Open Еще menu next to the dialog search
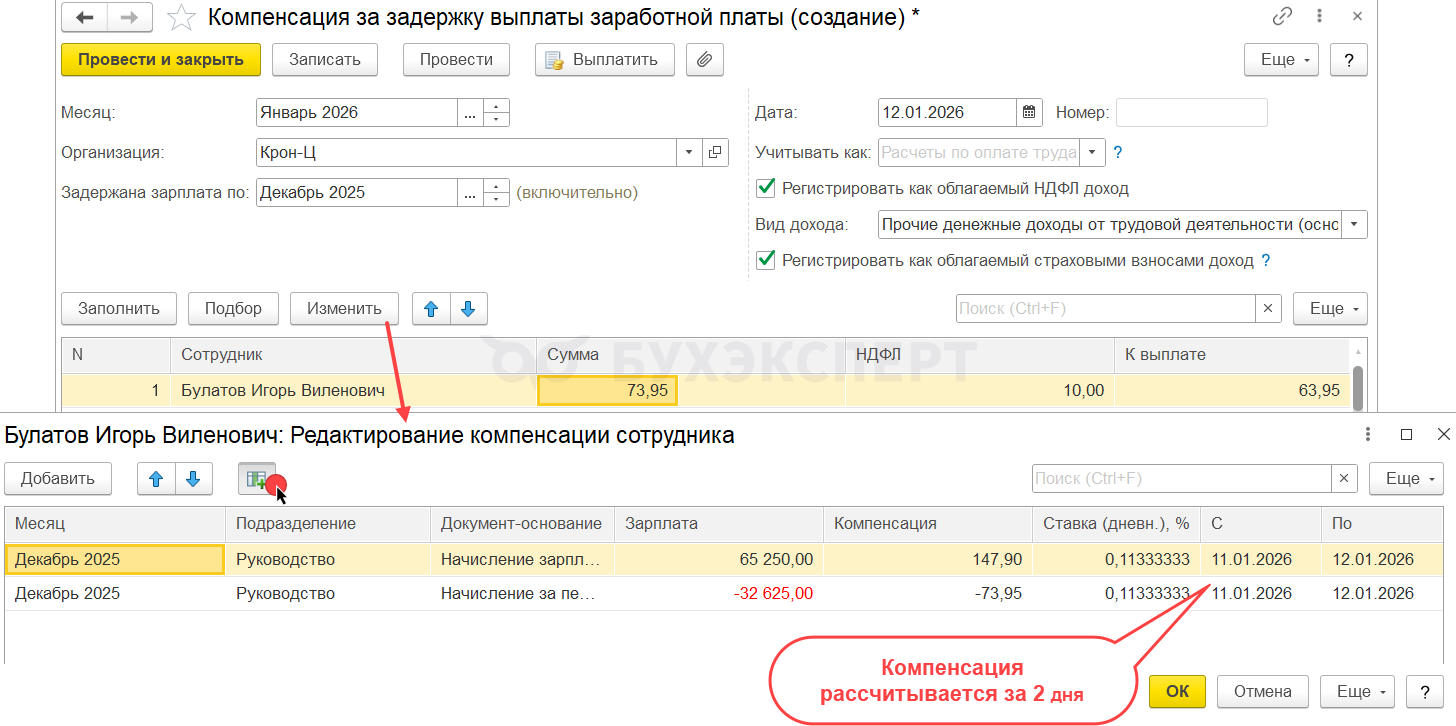Image resolution: width=1456 pixels, height=726 pixels. point(1406,479)
